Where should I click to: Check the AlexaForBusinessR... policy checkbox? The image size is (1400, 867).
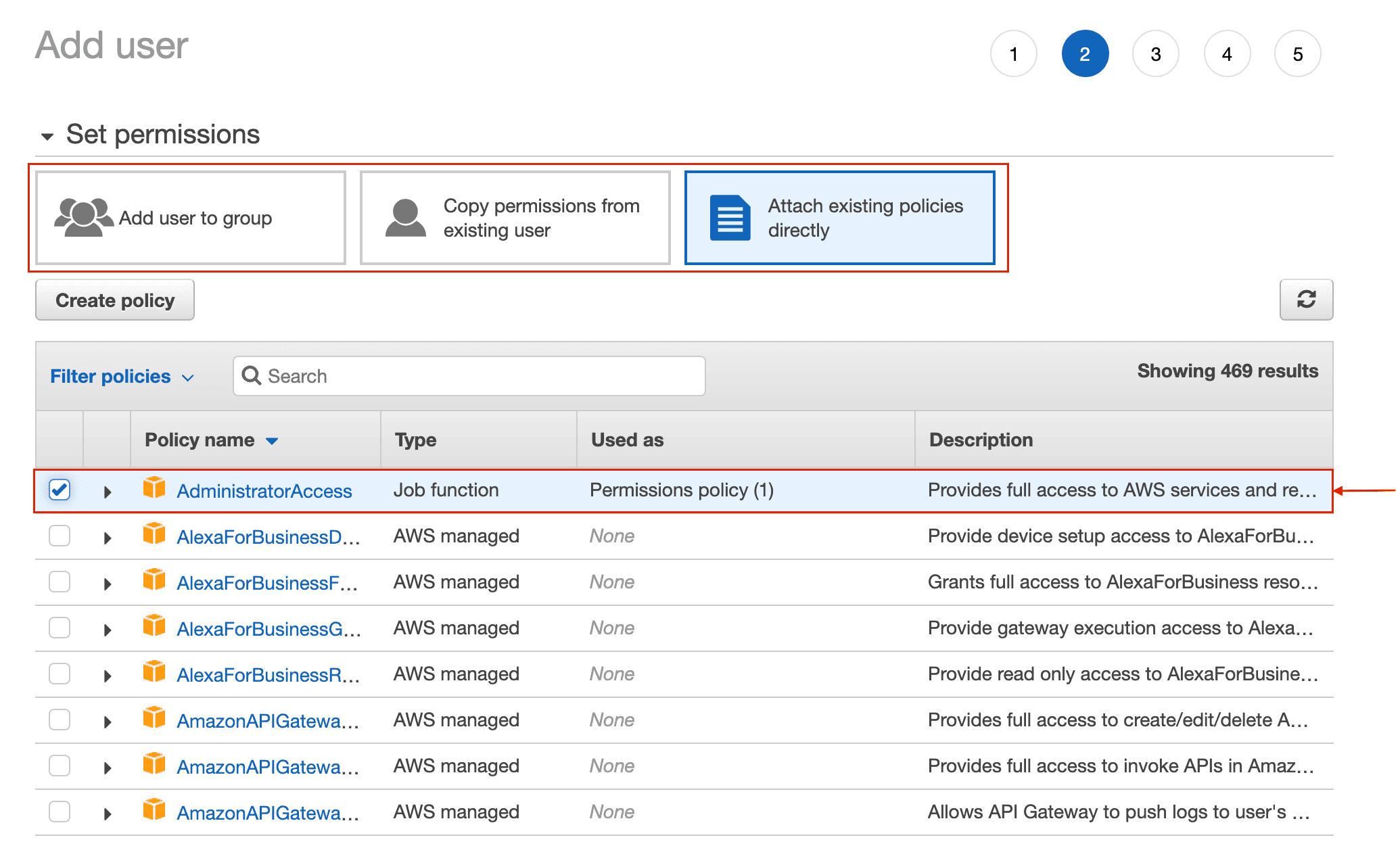tap(60, 674)
